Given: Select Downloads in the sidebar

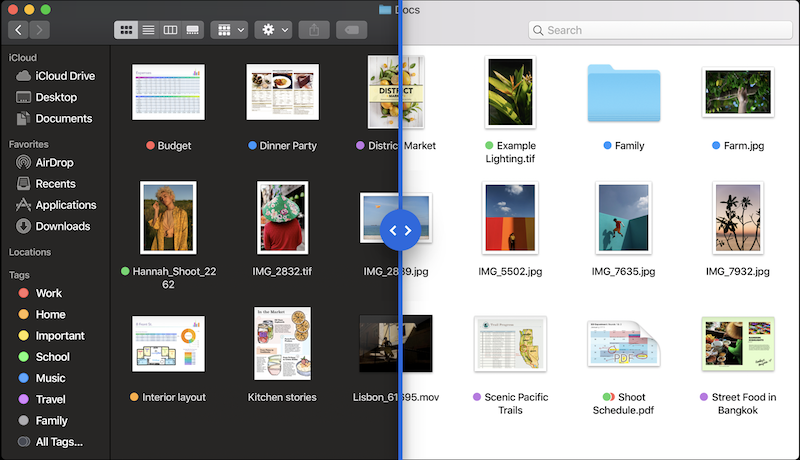Looking at the screenshot, I should 62,226.
